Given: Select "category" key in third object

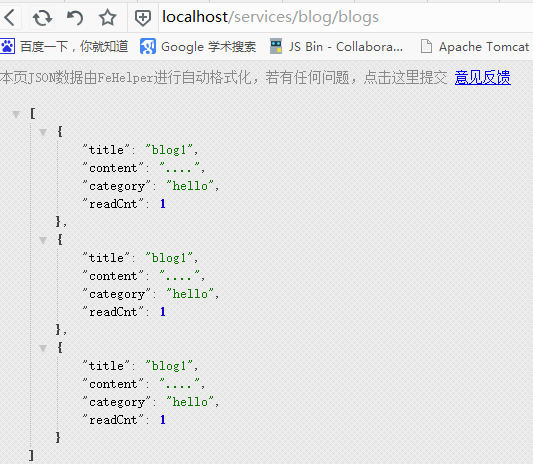Looking at the screenshot, I should pyautogui.click(x=117, y=402).
